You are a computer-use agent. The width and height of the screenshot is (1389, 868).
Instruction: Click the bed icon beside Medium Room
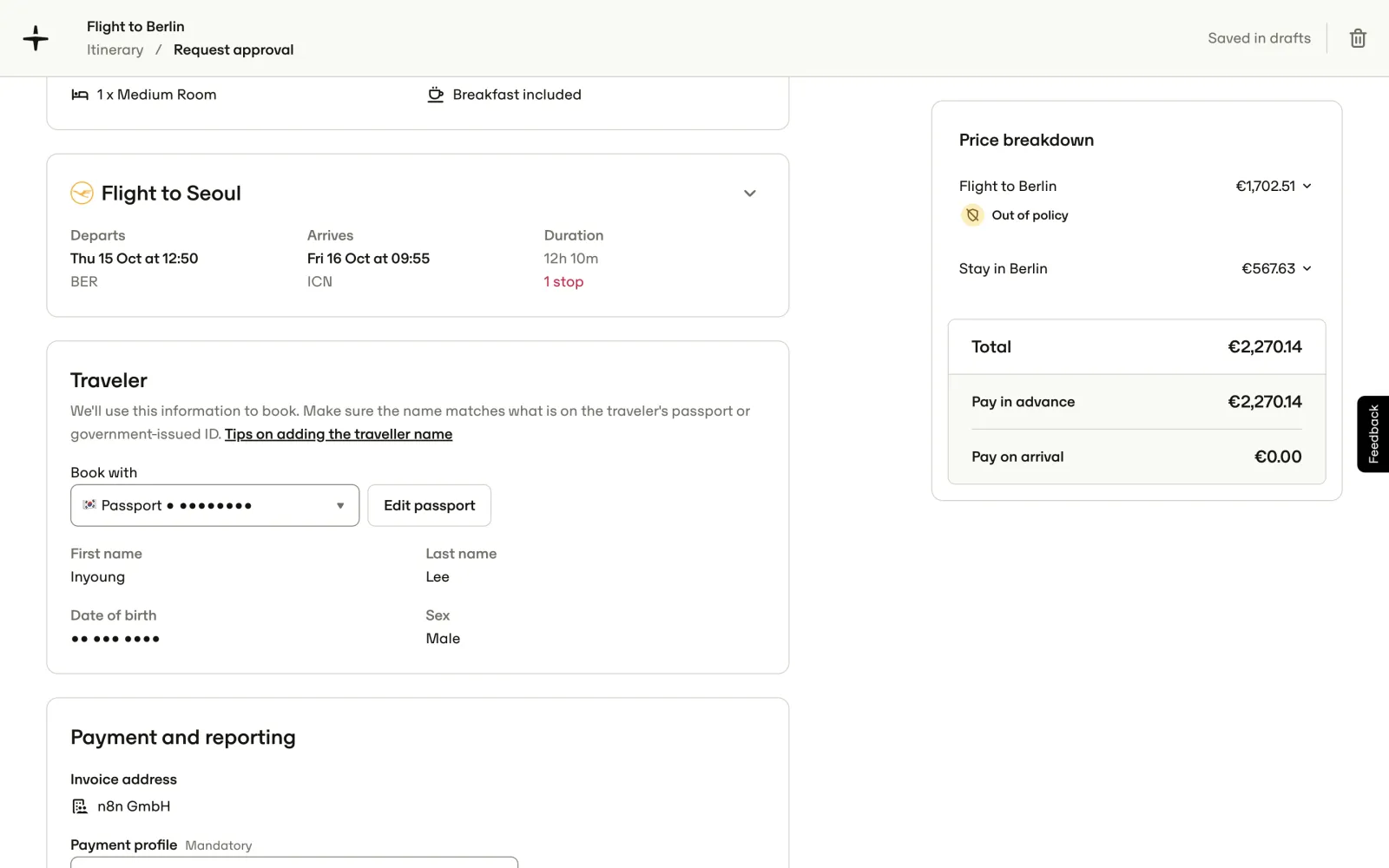[x=80, y=95]
